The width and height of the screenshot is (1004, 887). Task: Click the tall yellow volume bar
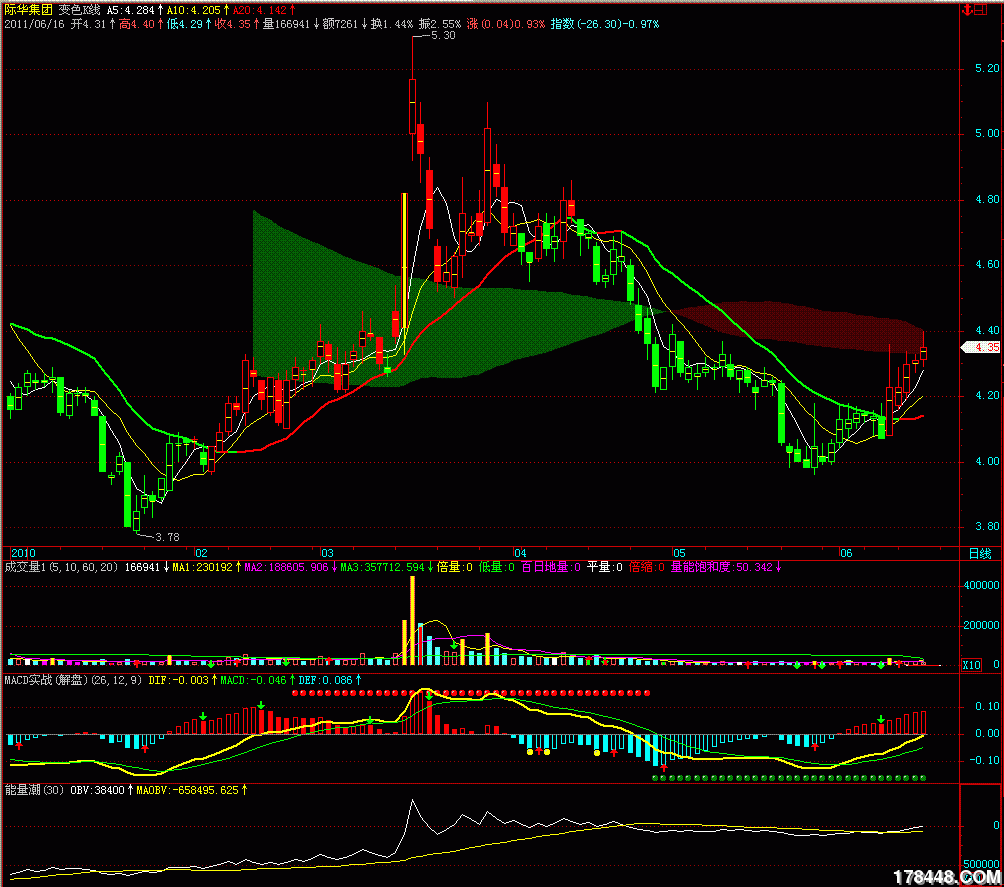412,620
